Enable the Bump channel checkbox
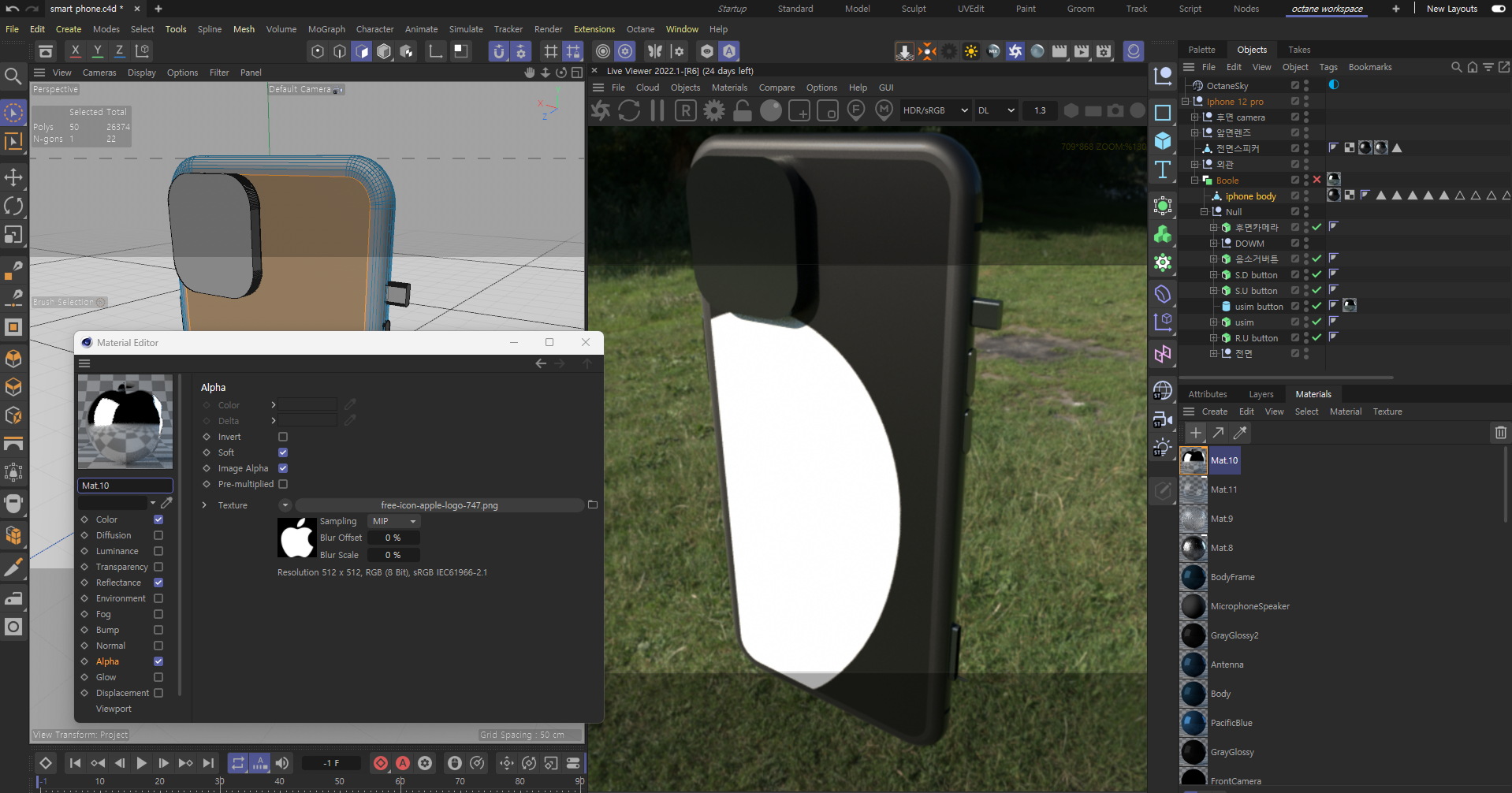 158,630
